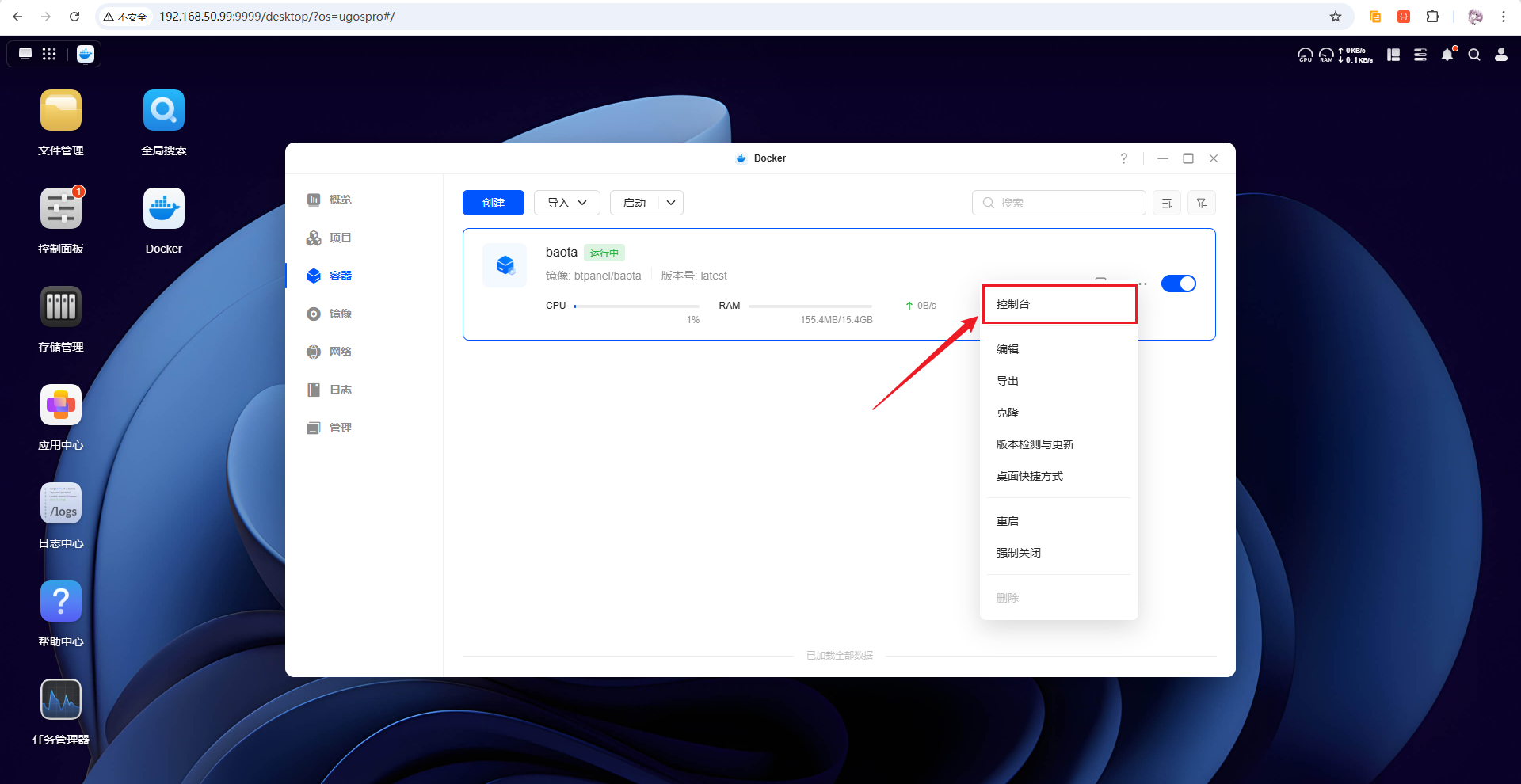Switch to the 镜像 images section
The image size is (1521, 784).
tap(340, 314)
